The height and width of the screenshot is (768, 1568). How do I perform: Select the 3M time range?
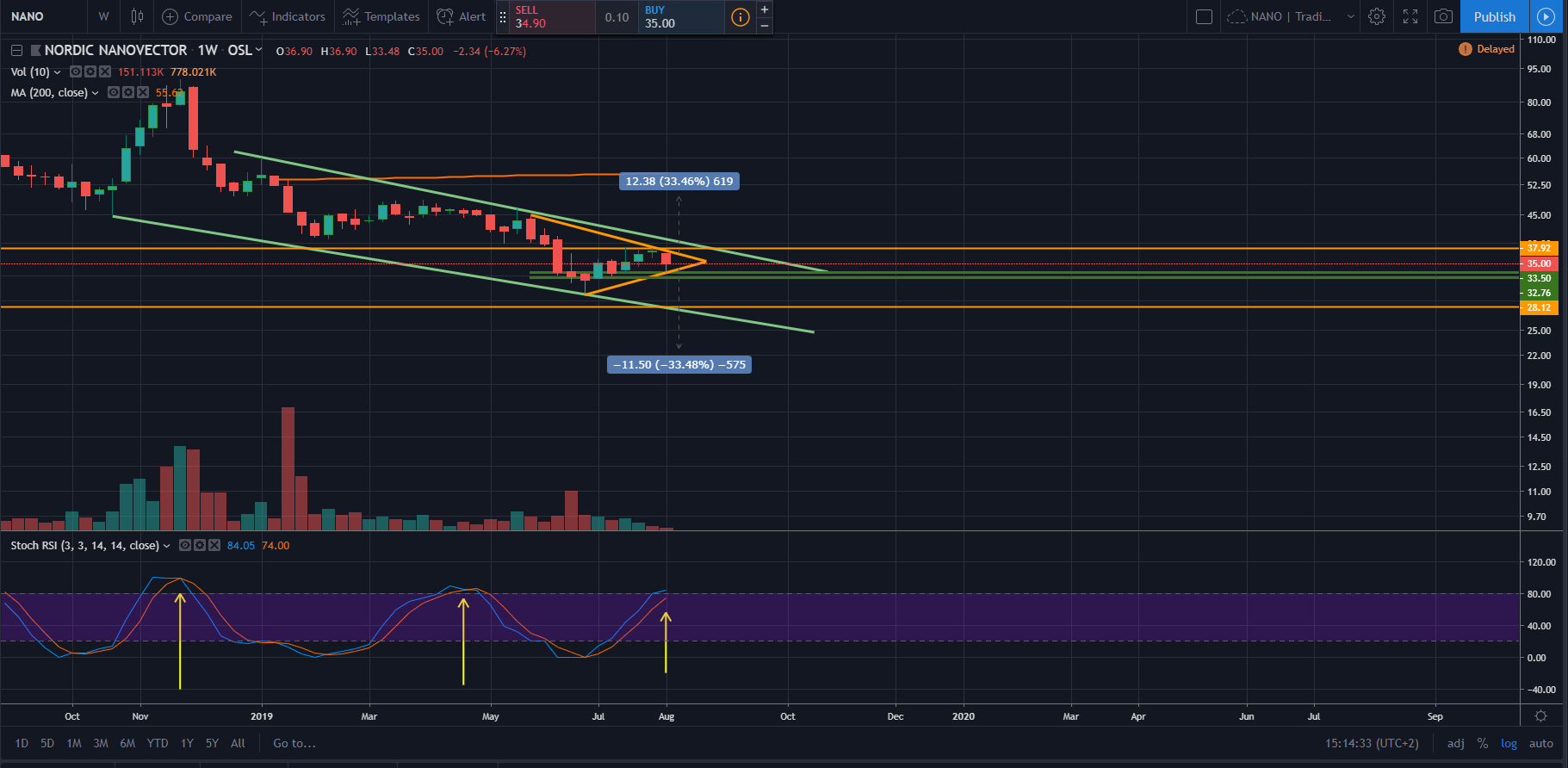tap(101, 743)
